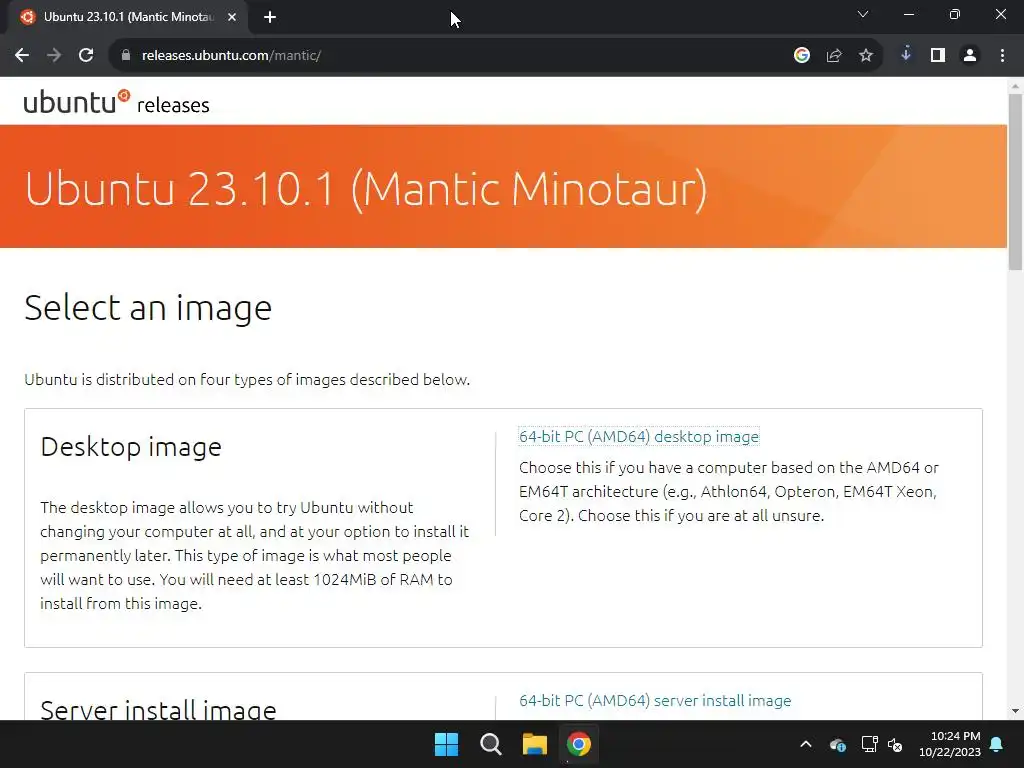
Task: Close the Ubuntu 23.10.1 tab
Action: coord(232,18)
